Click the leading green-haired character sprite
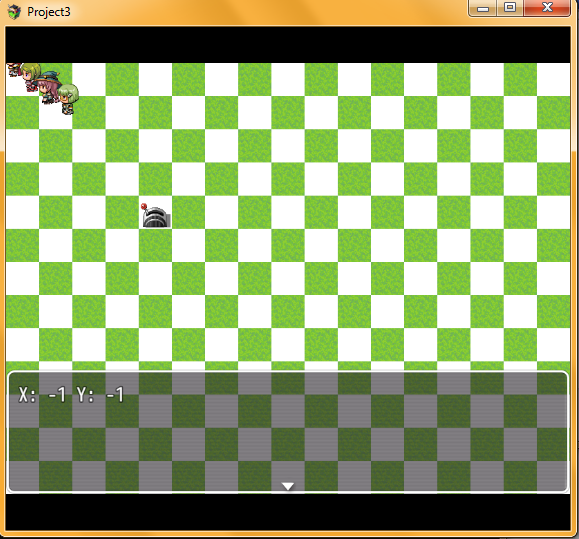This screenshot has height=539, width=579. [30, 77]
